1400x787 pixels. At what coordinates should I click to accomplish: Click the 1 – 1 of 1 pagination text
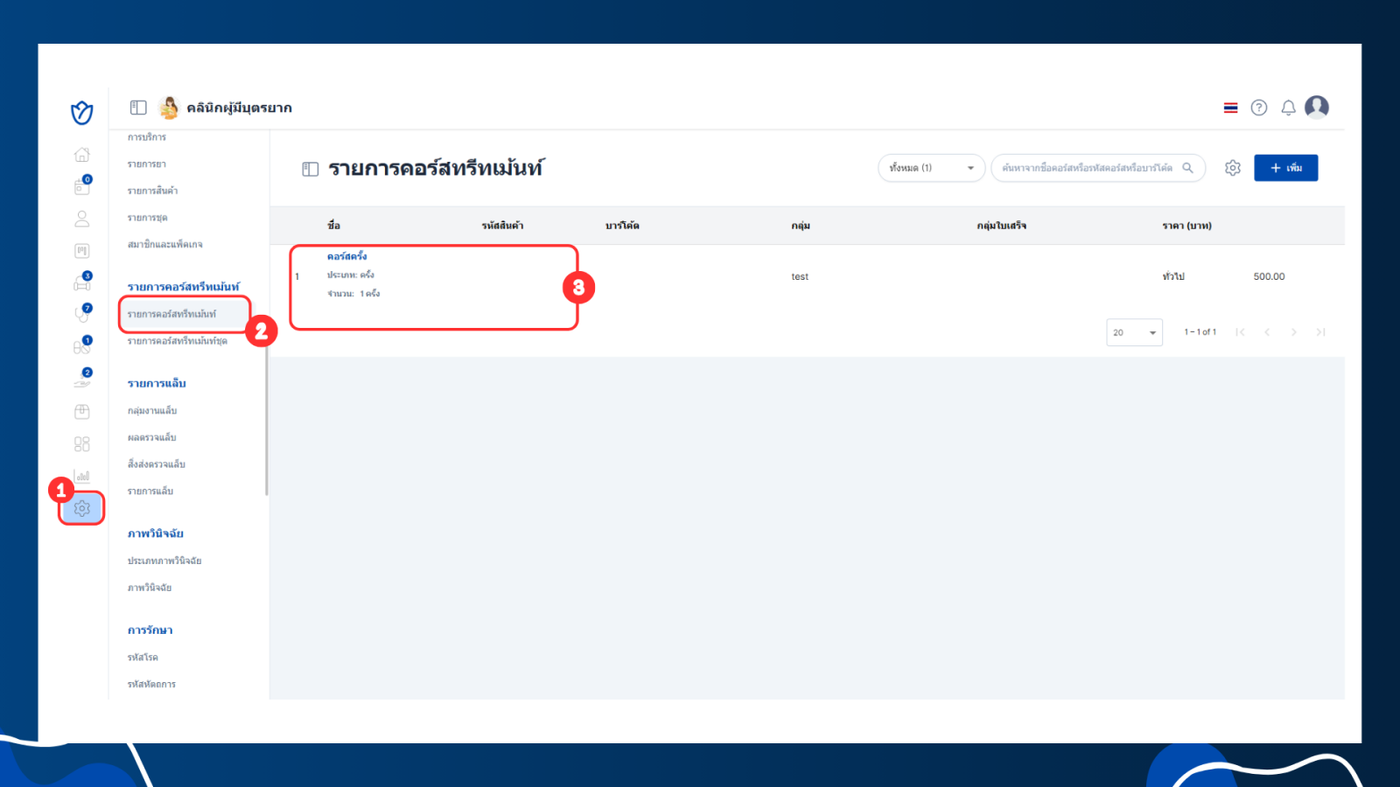(x=1200, y=332)
